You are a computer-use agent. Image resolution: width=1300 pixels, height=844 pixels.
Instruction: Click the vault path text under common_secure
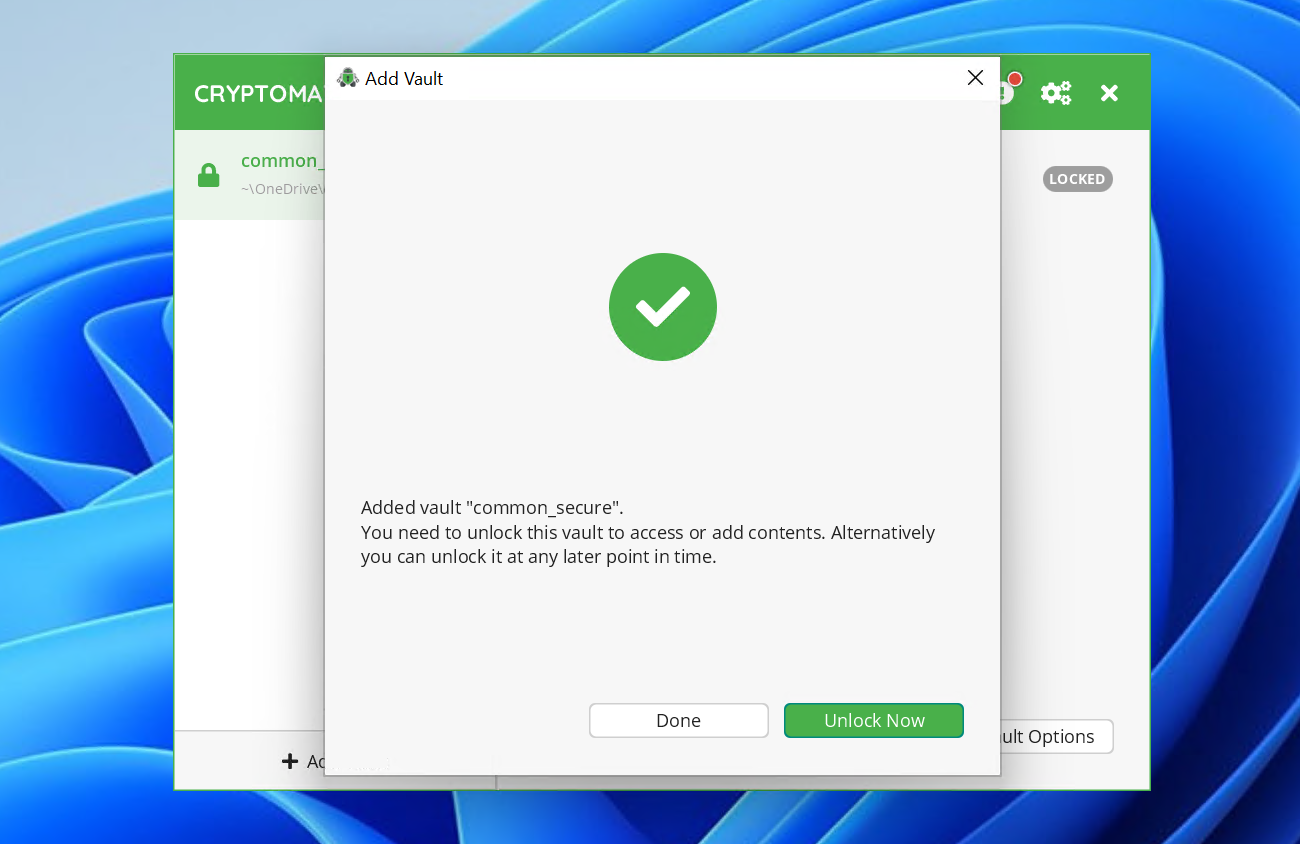point(281,188)
